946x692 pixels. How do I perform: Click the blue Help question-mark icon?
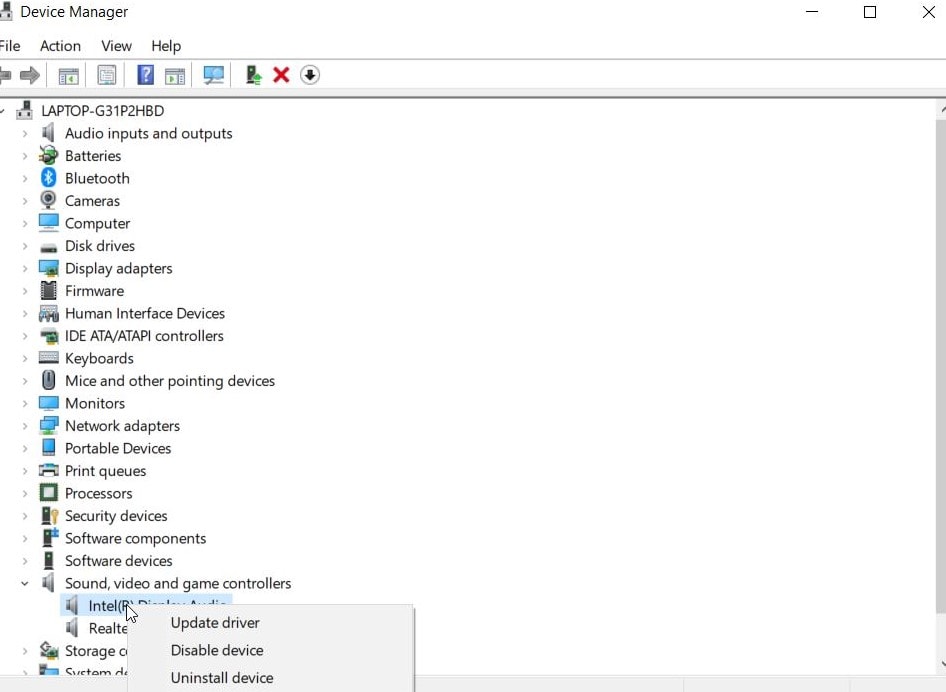tap(145, 75)
